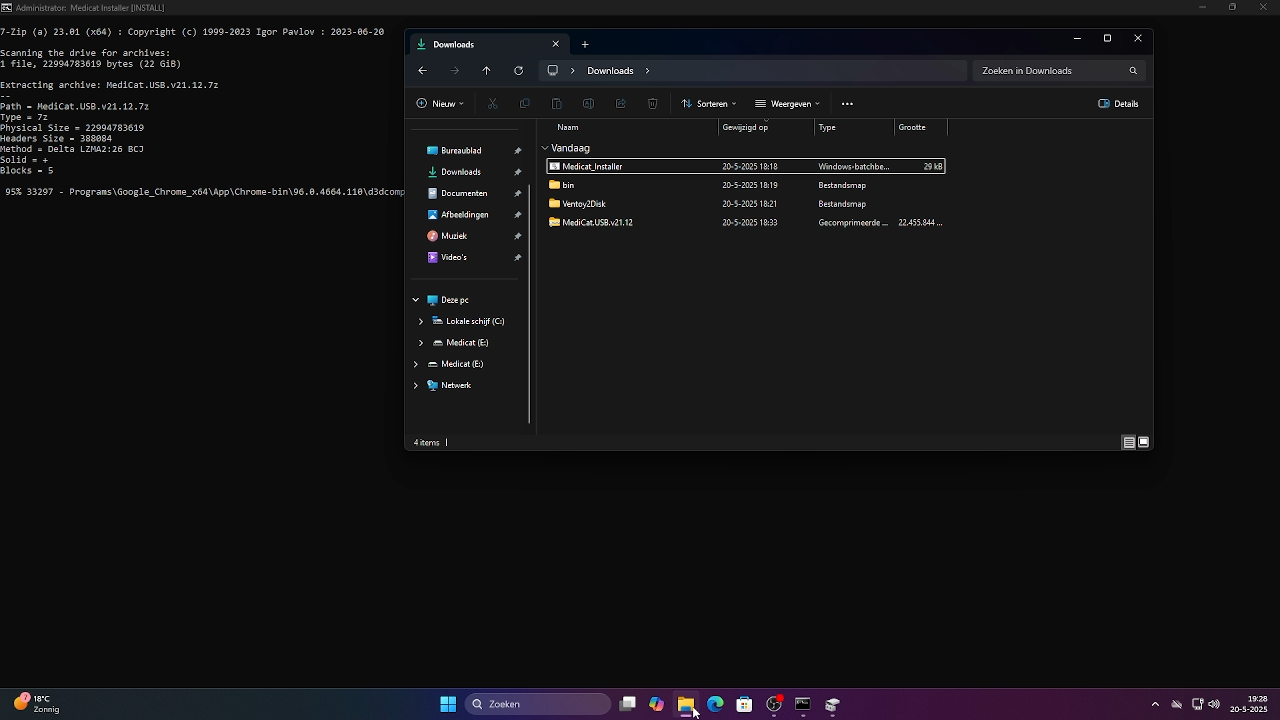1280x720 pixels.
Task: Open Microsoft Store from taskbar
Action: (x=744, y=704)
